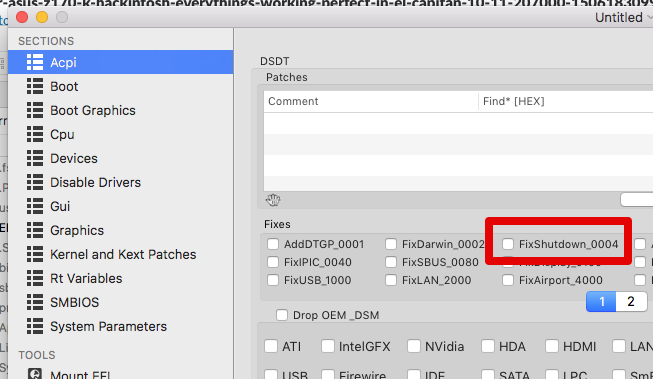The image size is (653, 379).
Task: Switch to fixes page 2
Action: 631,301
